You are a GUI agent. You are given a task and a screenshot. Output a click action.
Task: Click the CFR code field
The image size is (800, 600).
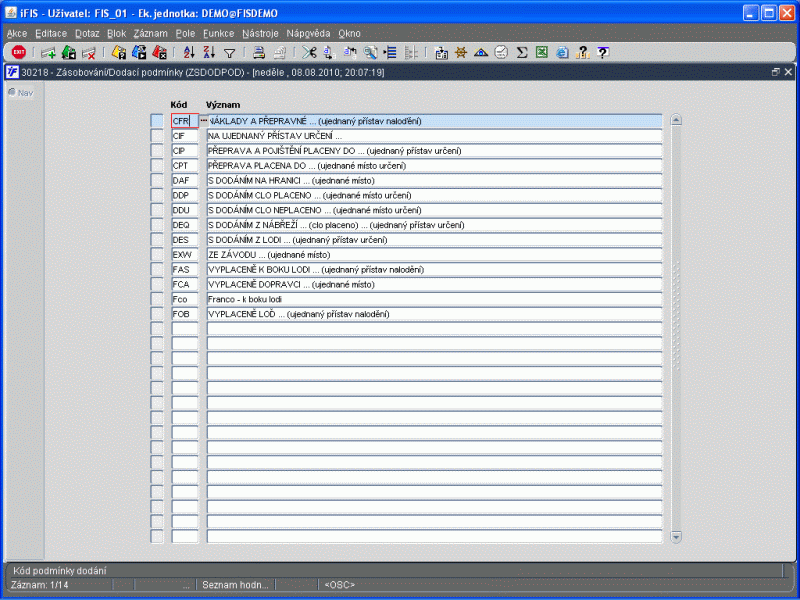185,121
